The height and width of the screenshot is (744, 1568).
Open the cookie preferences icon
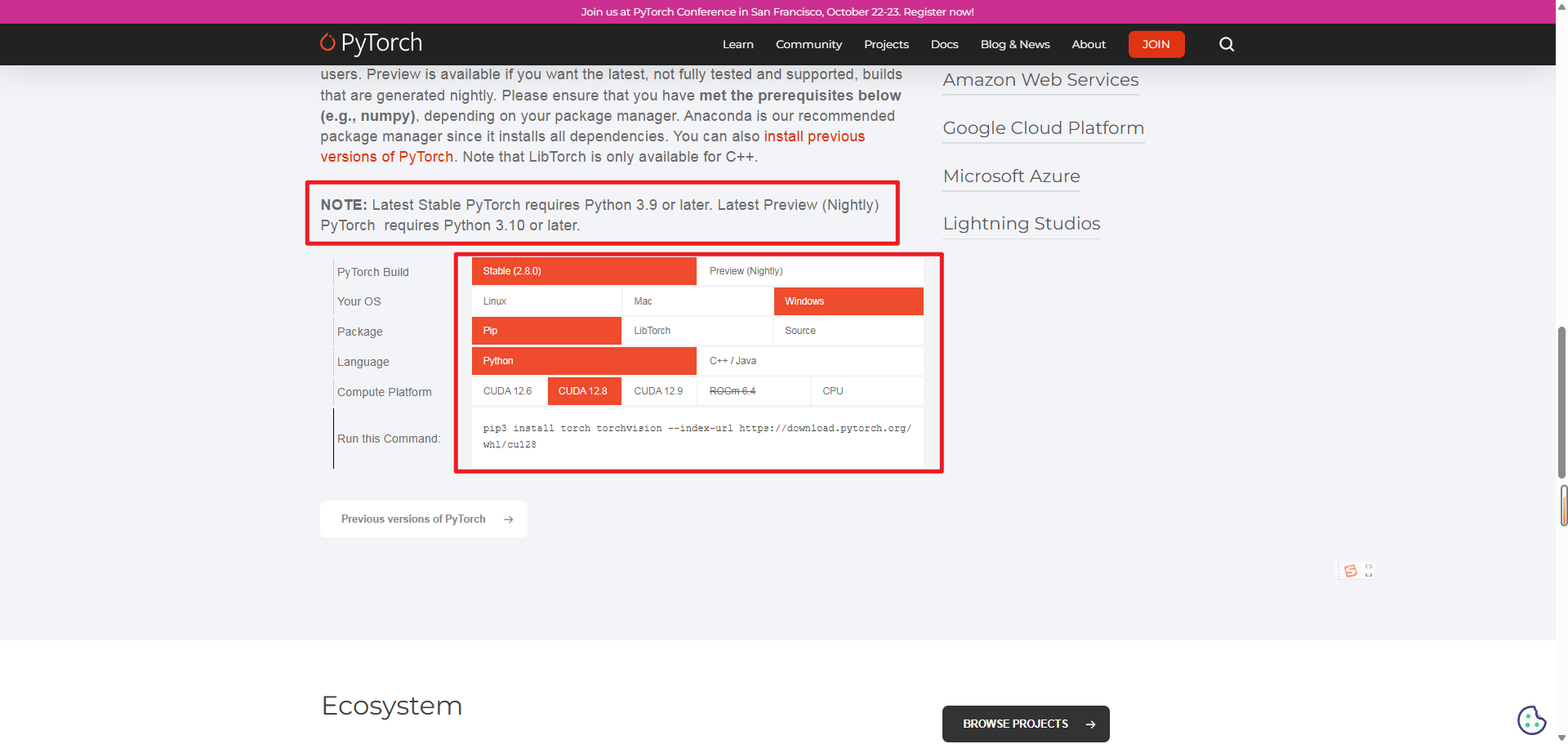[1531, 719]
